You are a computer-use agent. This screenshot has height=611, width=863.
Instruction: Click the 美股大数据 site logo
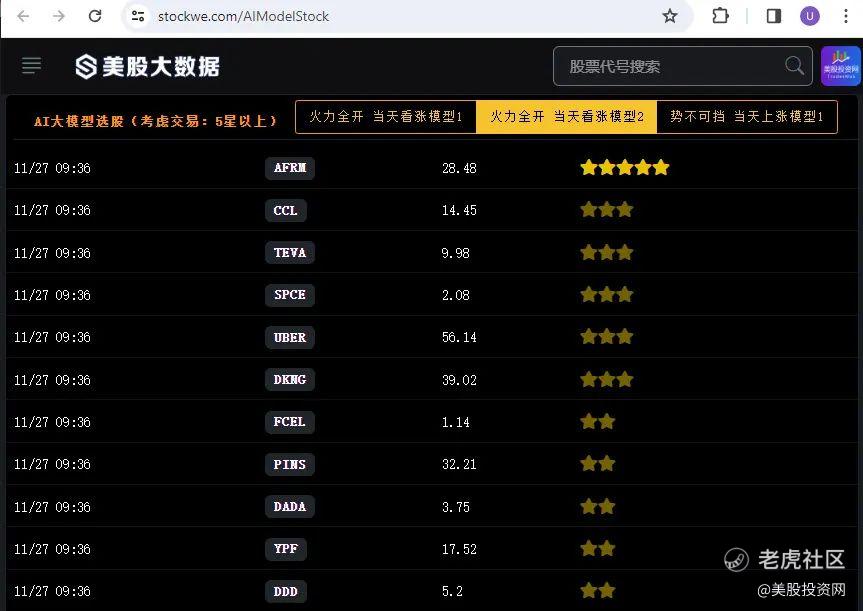click(x=148, y=67)
